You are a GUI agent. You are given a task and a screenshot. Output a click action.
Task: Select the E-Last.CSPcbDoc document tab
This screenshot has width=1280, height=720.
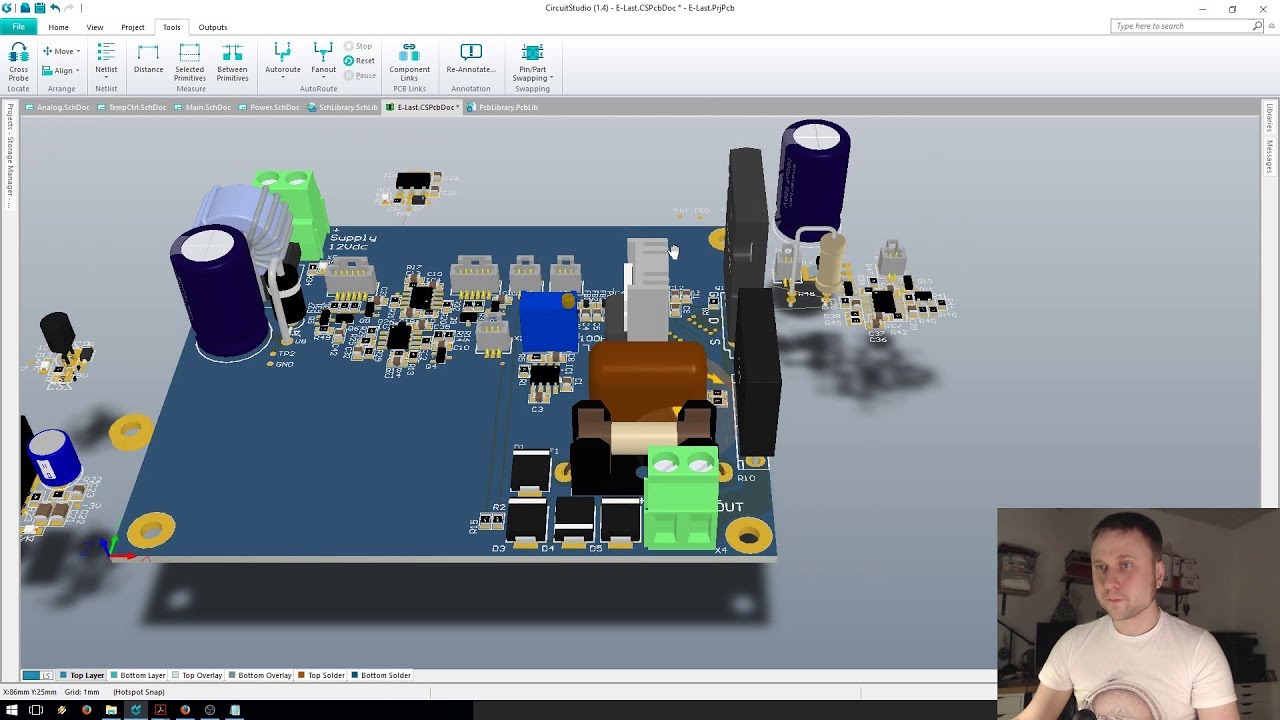point(423,107)
